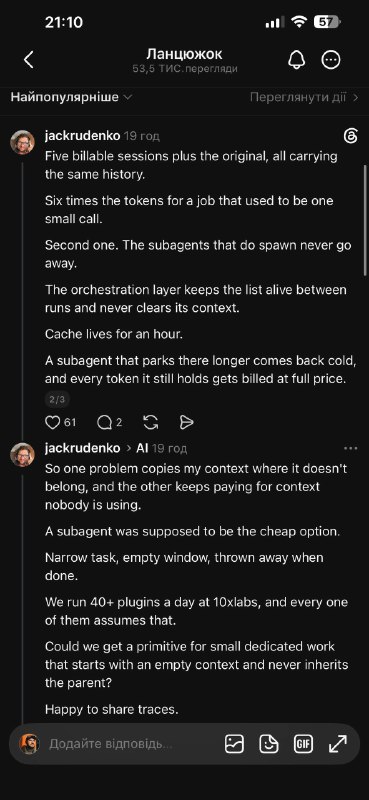Open the circled three-dots options menu
Viewport: 369px width, 800px height.
click(331, 60)
